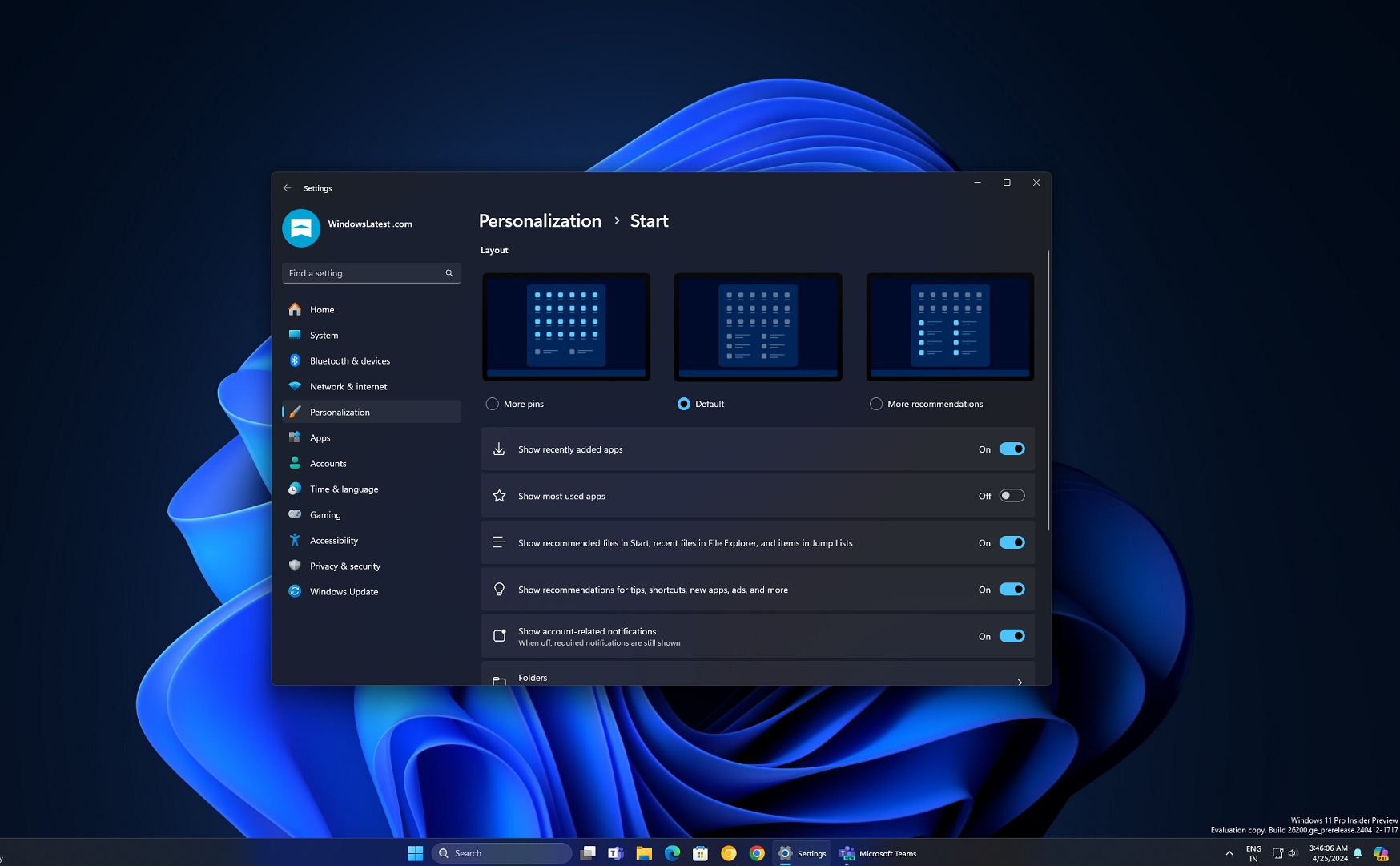
Task: Click the search magnifier in Find a setting
Action: 449,273
